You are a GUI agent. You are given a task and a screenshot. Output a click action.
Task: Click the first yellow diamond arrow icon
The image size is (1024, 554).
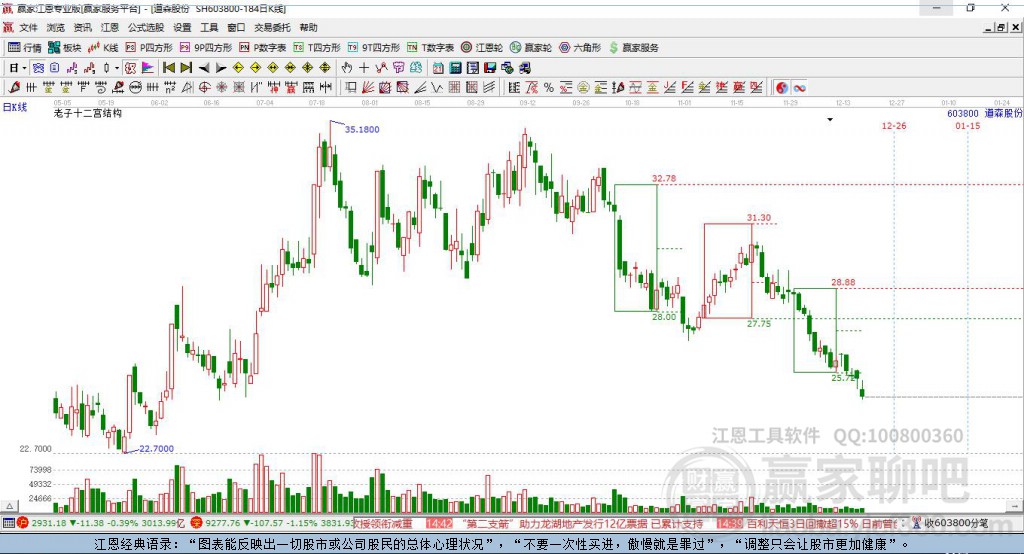[238, 68]
